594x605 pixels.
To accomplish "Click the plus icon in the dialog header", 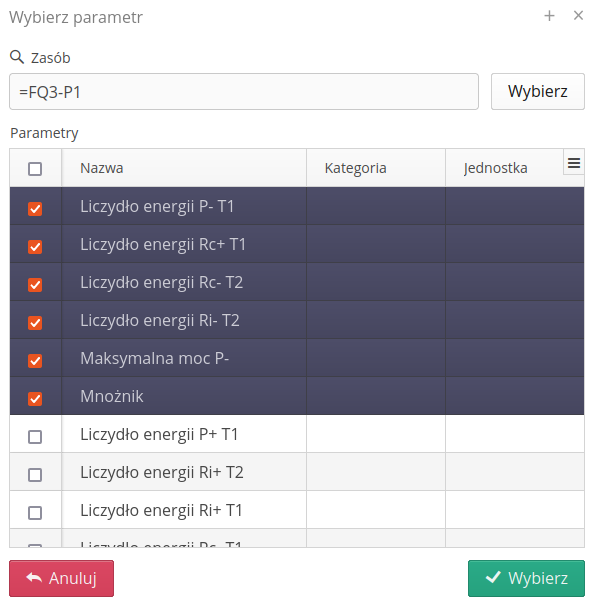I will point(549,16).
